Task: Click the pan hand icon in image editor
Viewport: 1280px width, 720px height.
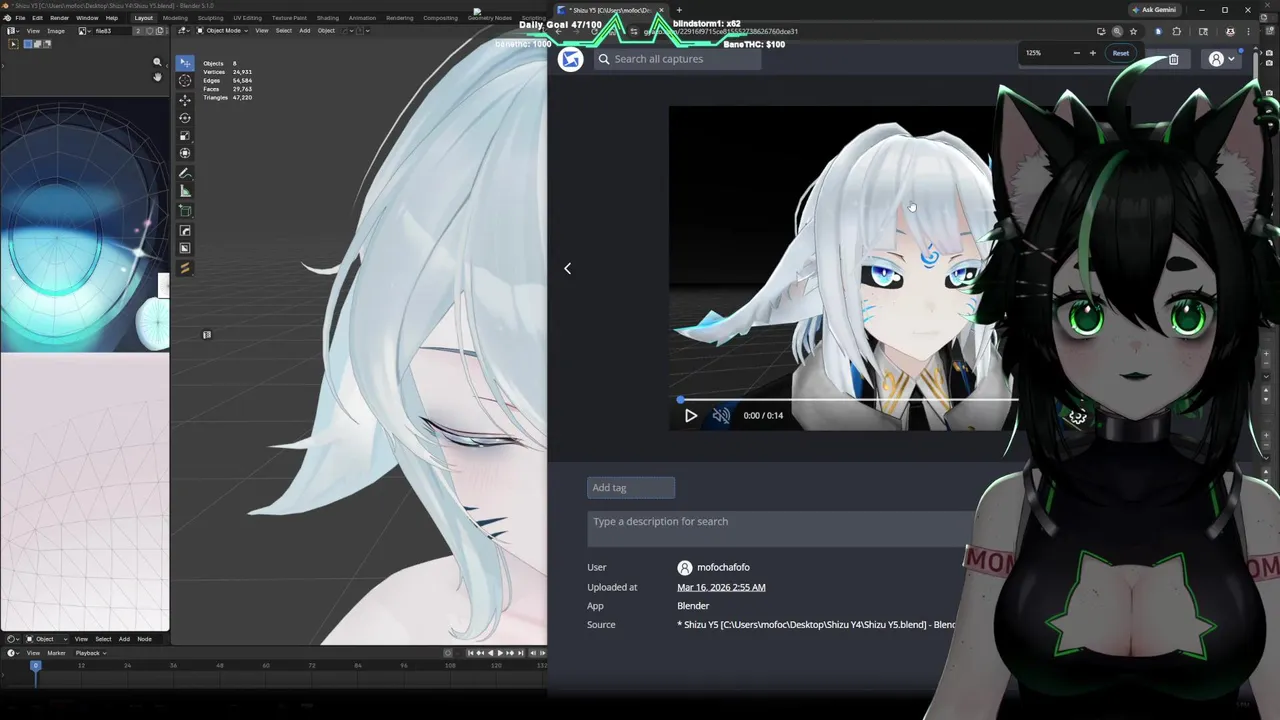Action: (x=157, y=77)
